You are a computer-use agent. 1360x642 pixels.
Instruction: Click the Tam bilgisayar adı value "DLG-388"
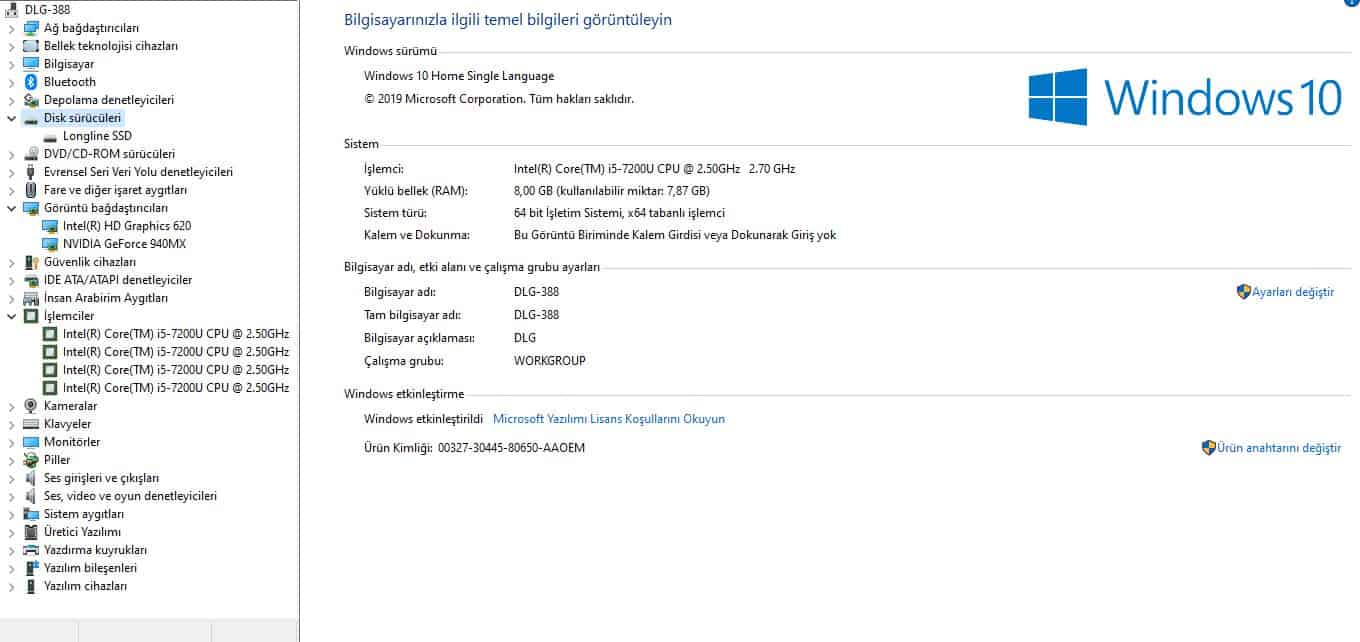[x=537, y=315]
